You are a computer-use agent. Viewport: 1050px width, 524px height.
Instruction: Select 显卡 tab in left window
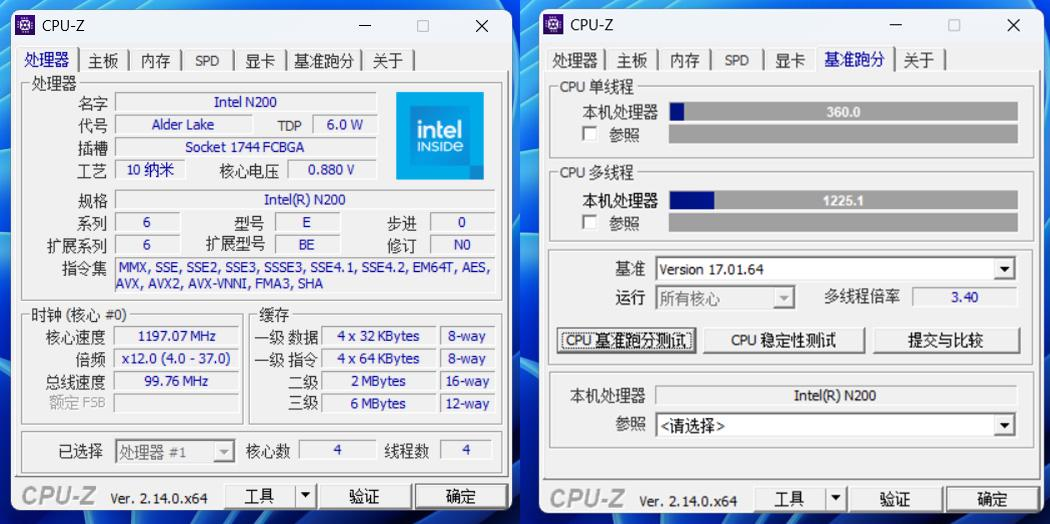(260, 61)
